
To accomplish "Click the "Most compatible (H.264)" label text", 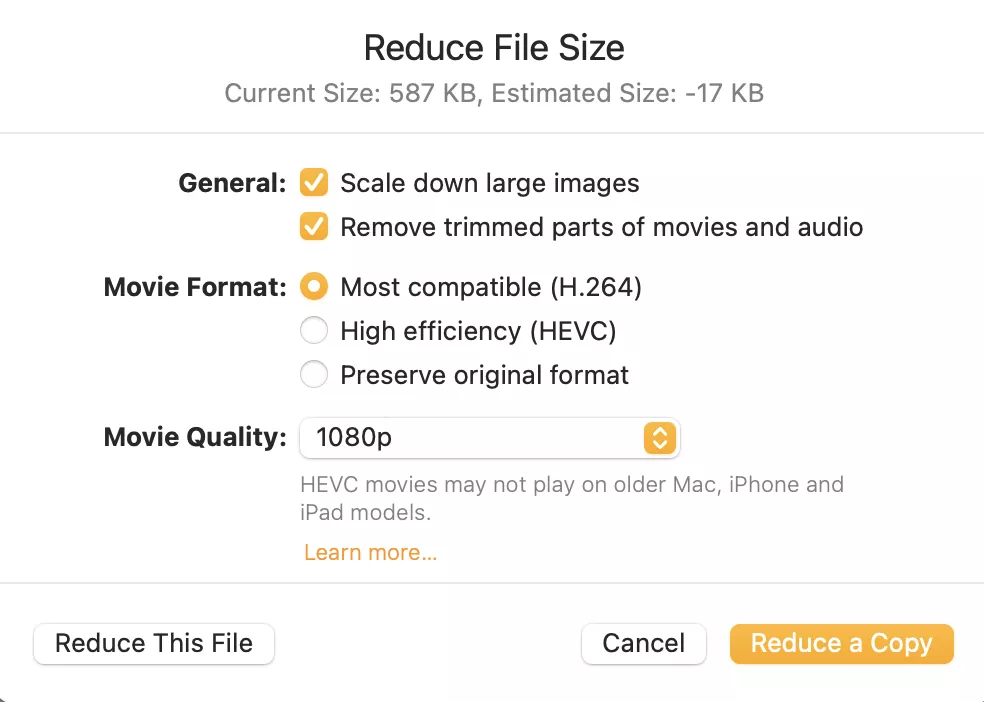I will (491, 287).
